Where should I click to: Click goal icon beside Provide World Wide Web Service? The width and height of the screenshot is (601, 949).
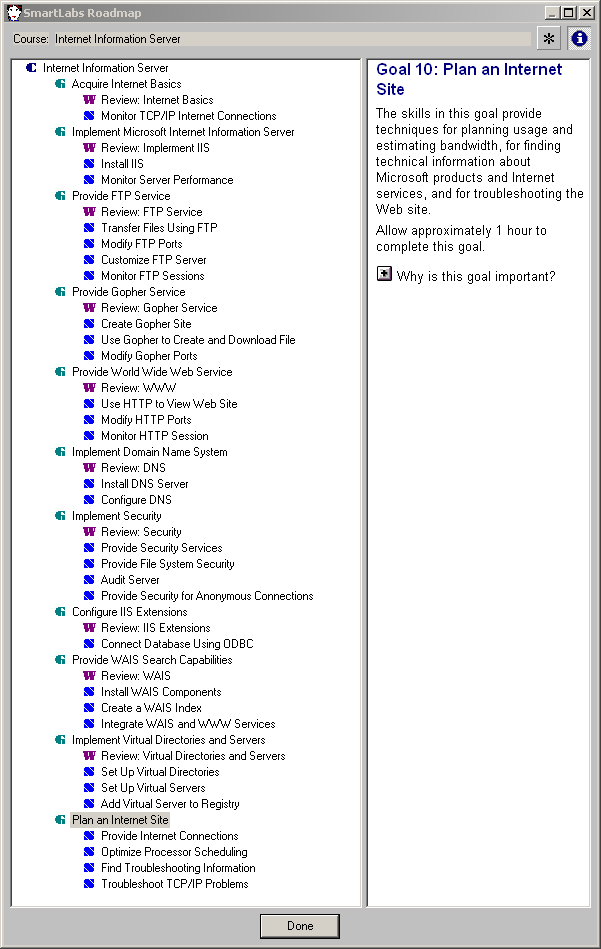point(60,372)
